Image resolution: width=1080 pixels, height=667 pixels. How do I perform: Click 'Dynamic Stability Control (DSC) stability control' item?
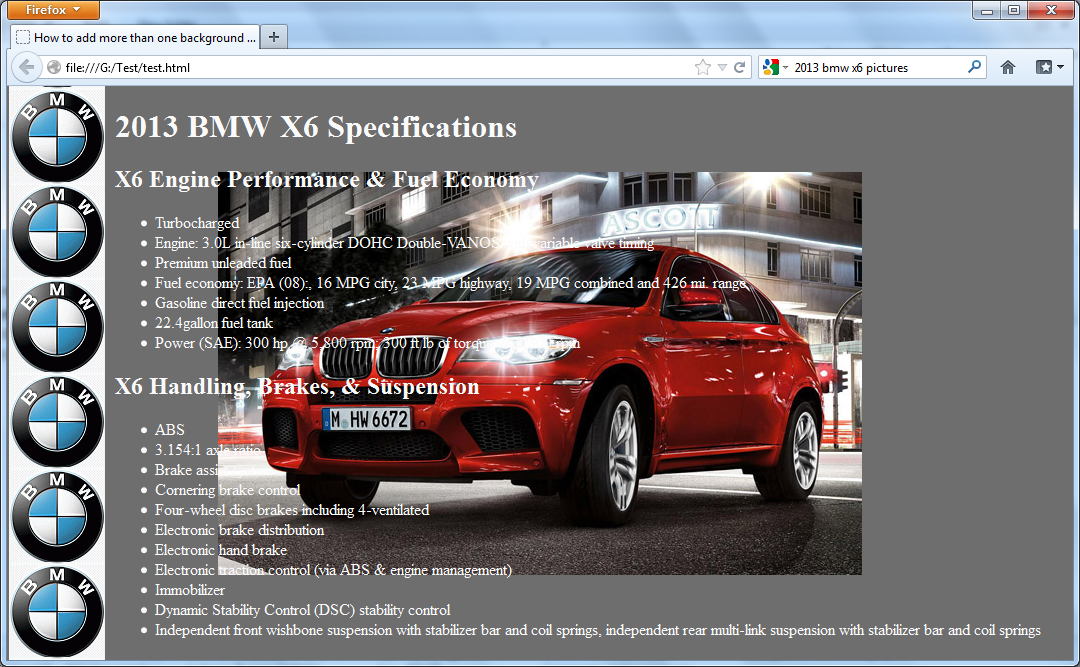click(x=302, y=610)
